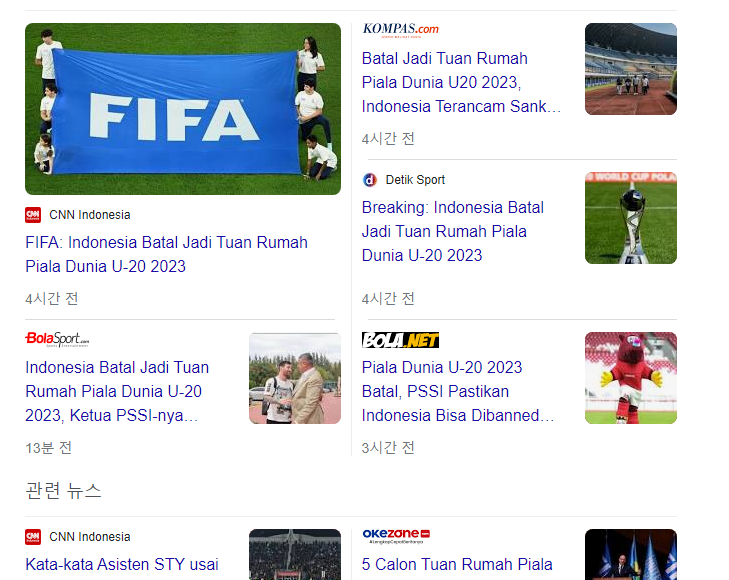Image resolution: width=729 pixels, height=580 pixels.
Task: Open '5 Calon Tuan Rumah Piala' article
Action: coord(457,564)
